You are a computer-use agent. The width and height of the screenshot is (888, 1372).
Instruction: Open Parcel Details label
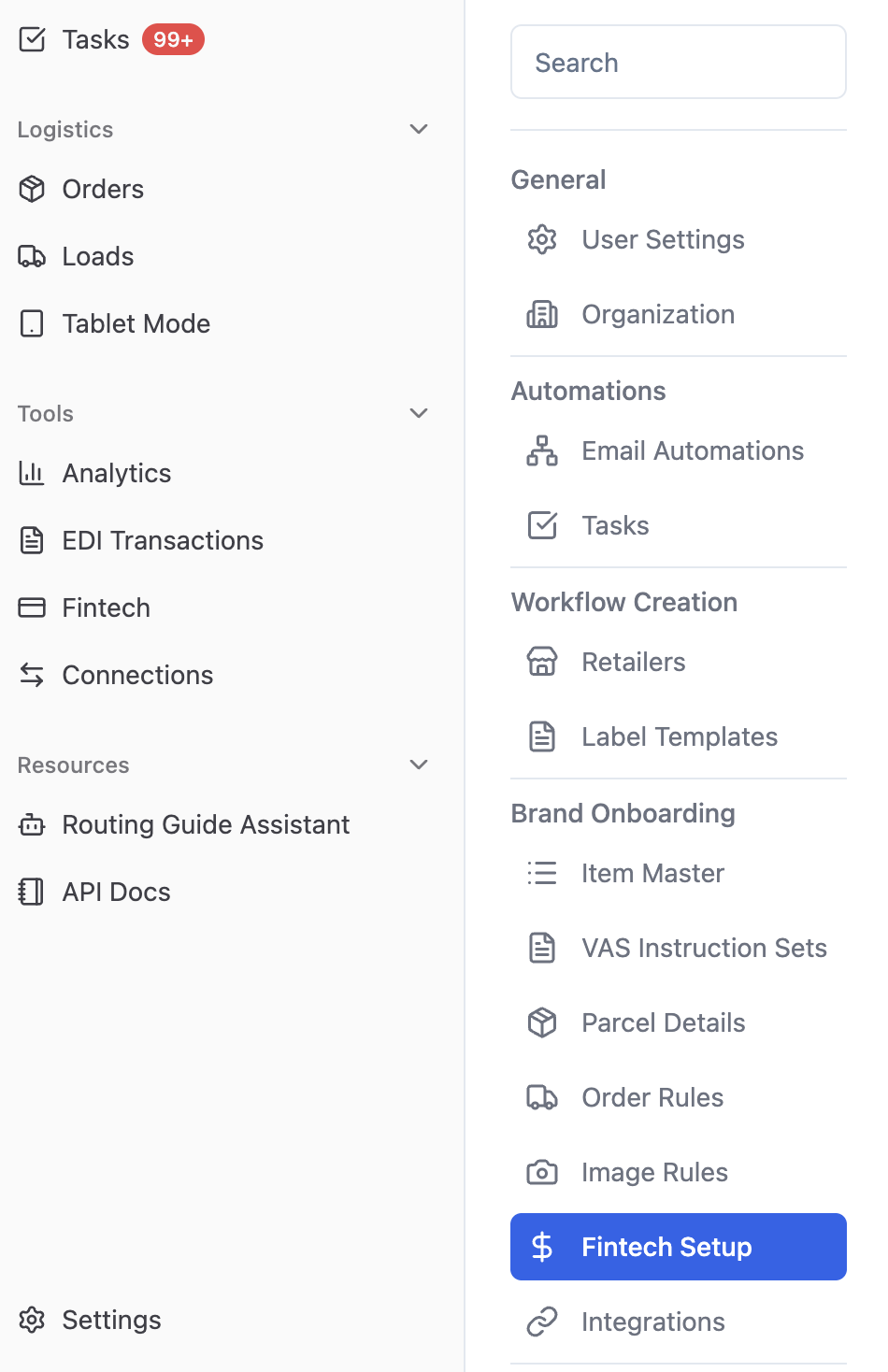pyautogui.click(x=664, y=1022)
